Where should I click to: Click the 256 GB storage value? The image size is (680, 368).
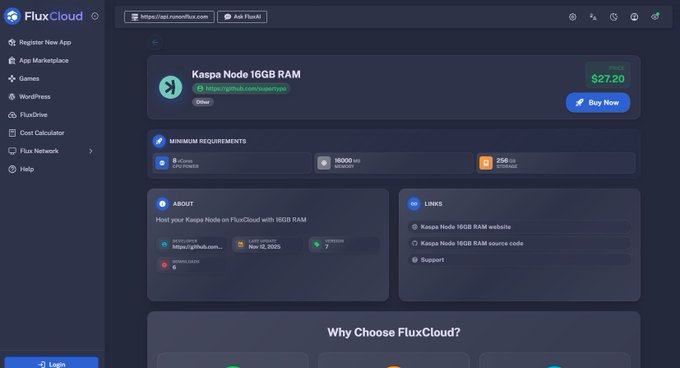[x=506, y=160]
